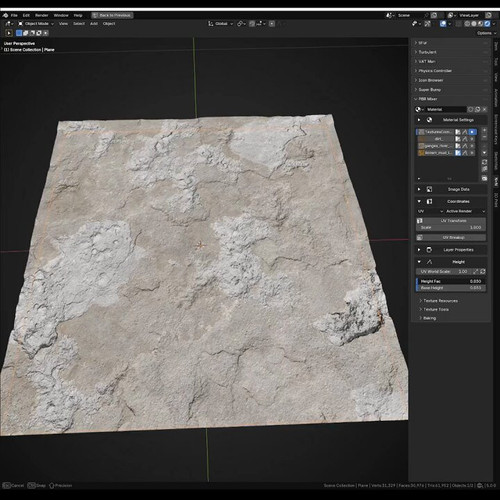Open the Render menu
500x500 pixels.
(x=42, y=15)
